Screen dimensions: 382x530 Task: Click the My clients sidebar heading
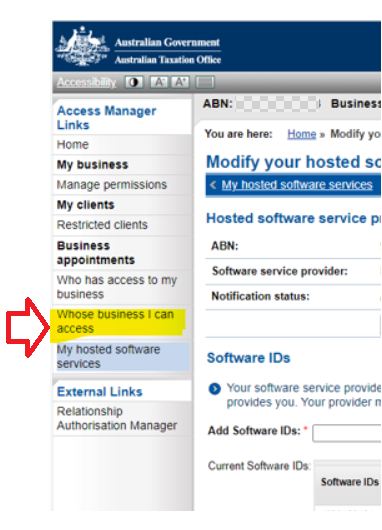click(x=86, y=205)
